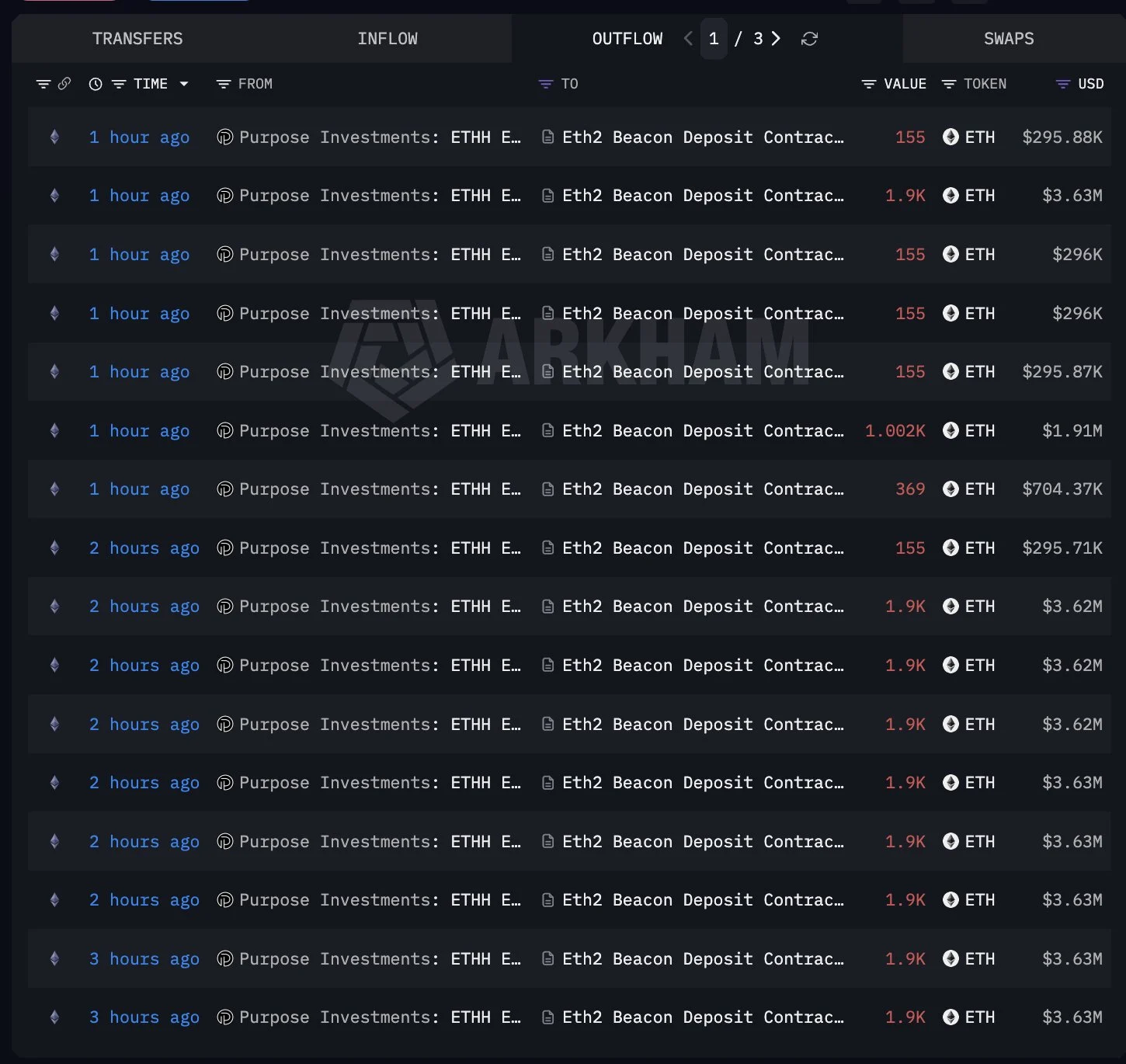Click the ETH token icon in $295.71K row

coord(950,548)
